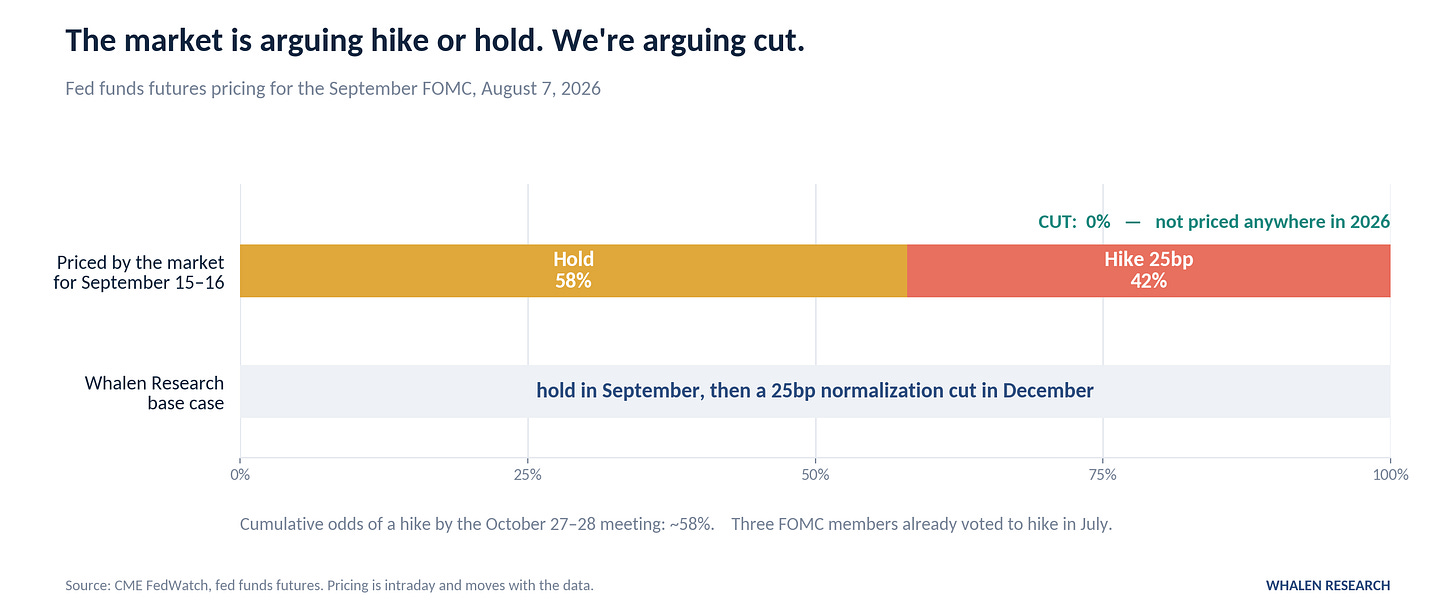This screenshot has width=1456, height=614.
Task: Click the green CUT: 0% annotation
Action: (x=1074, y=222)
